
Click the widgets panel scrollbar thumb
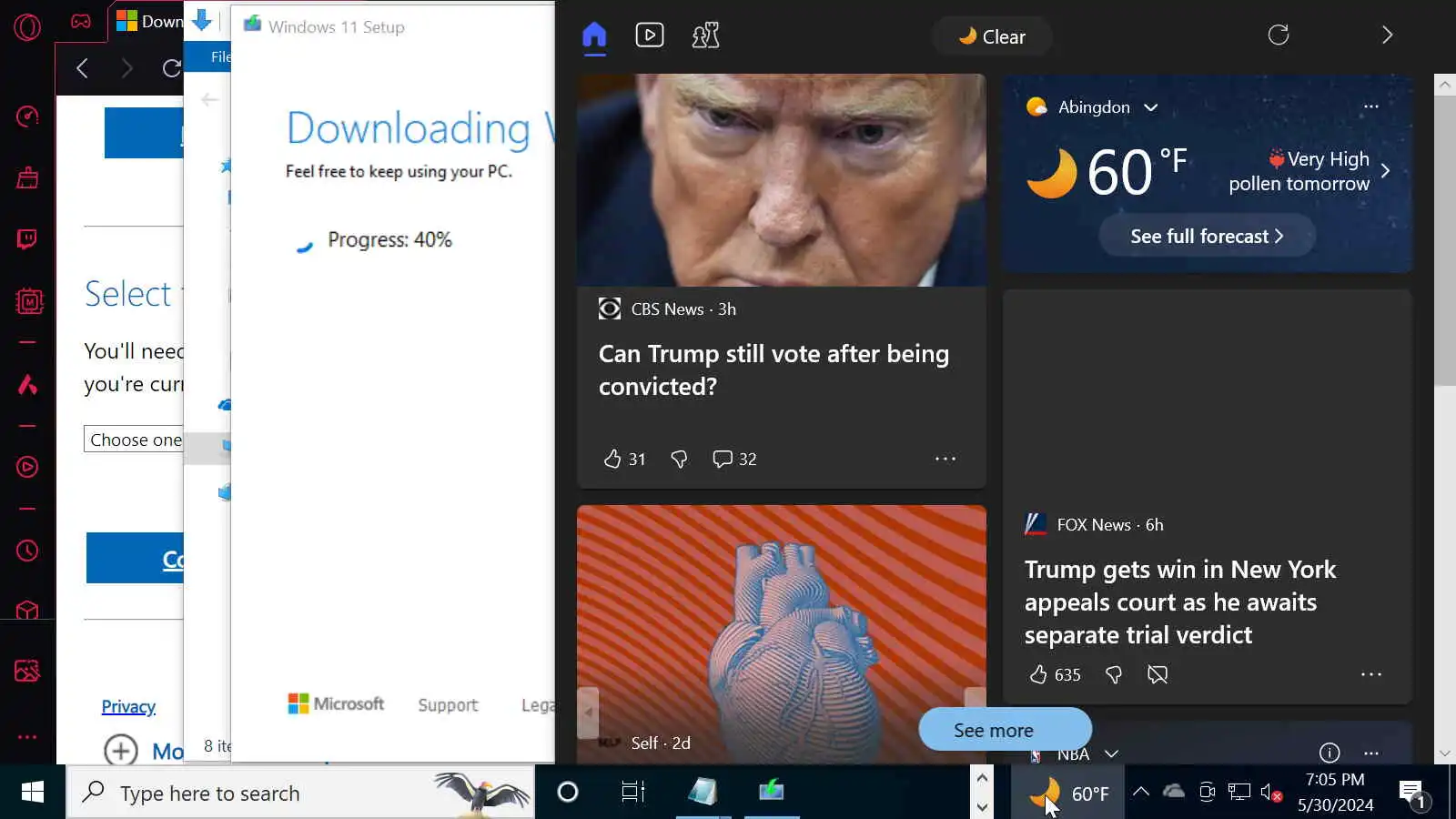[1444, 240]
